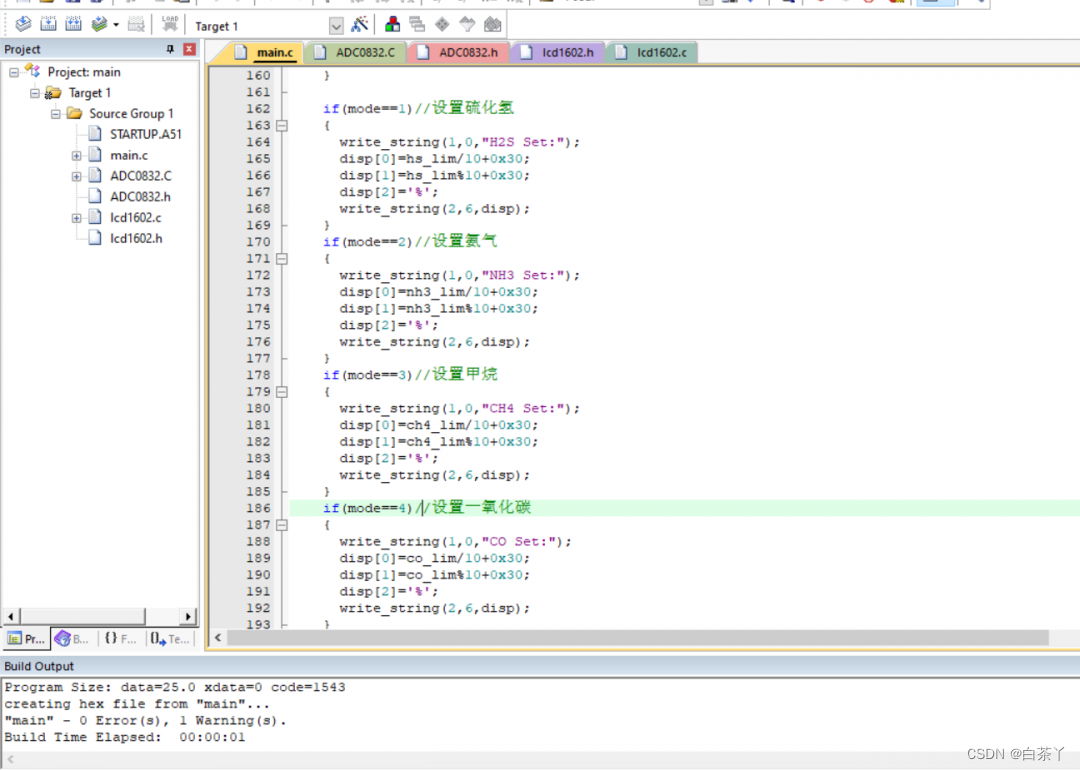Pin the Project panel

(170, 49)
